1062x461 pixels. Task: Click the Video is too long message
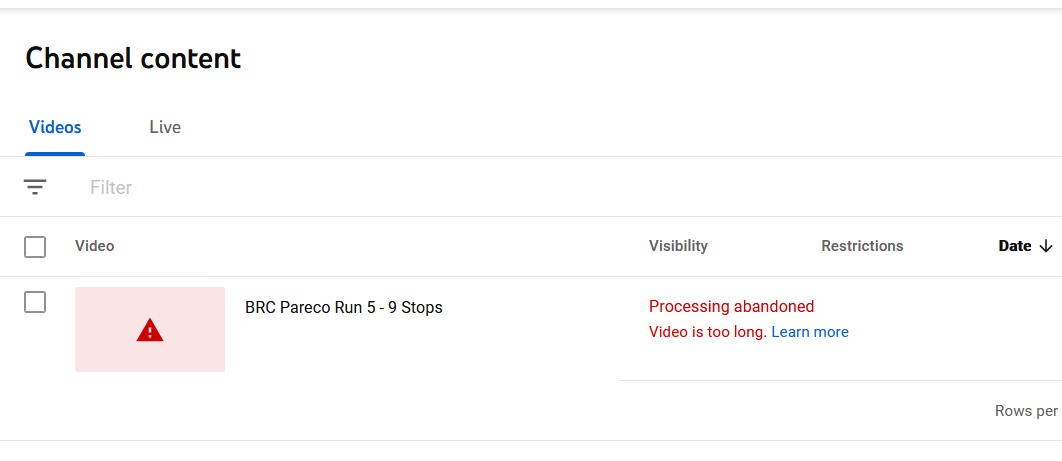click(x=708, y=332)
